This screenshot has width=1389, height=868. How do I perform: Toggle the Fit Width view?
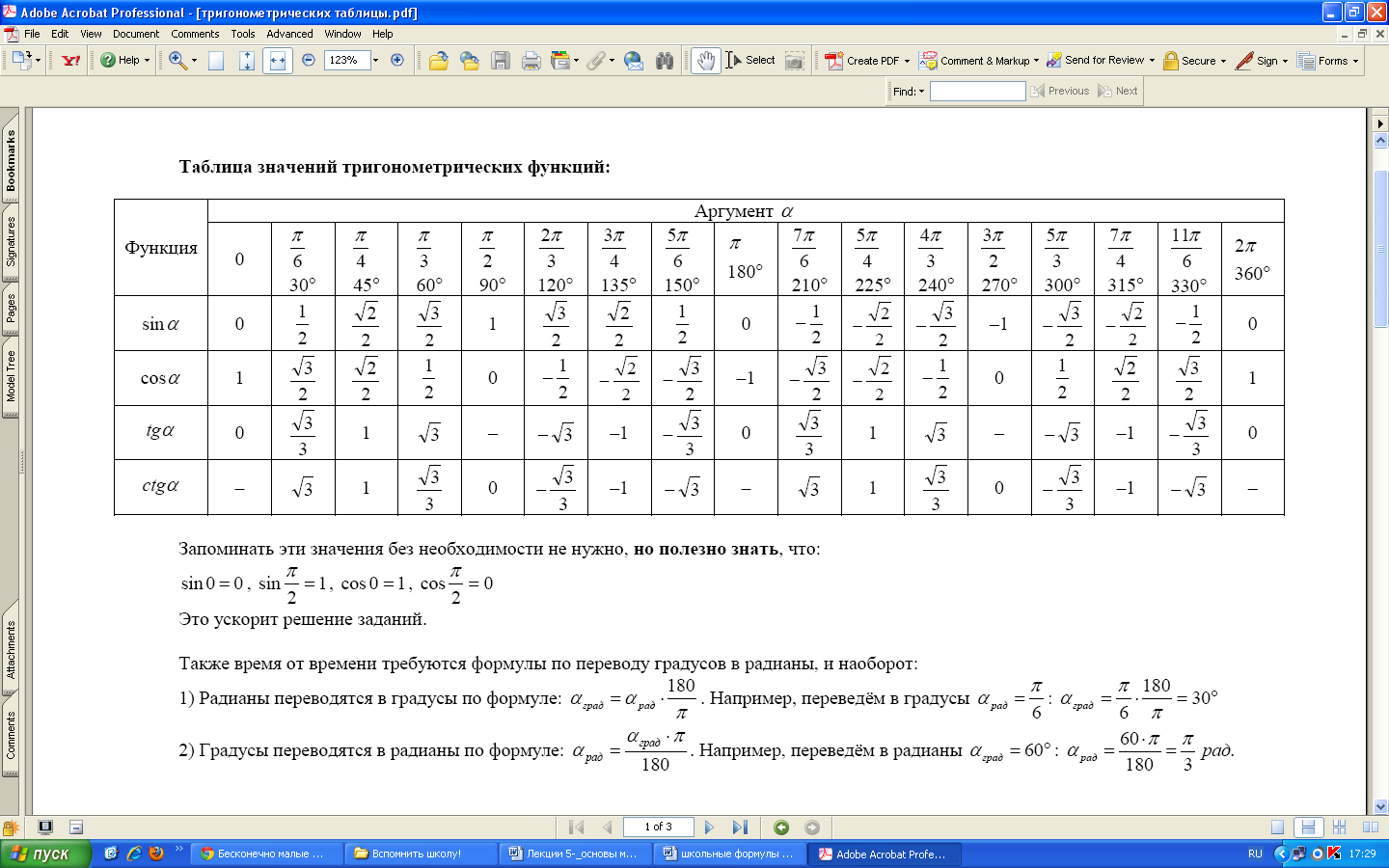pos(278,60)
